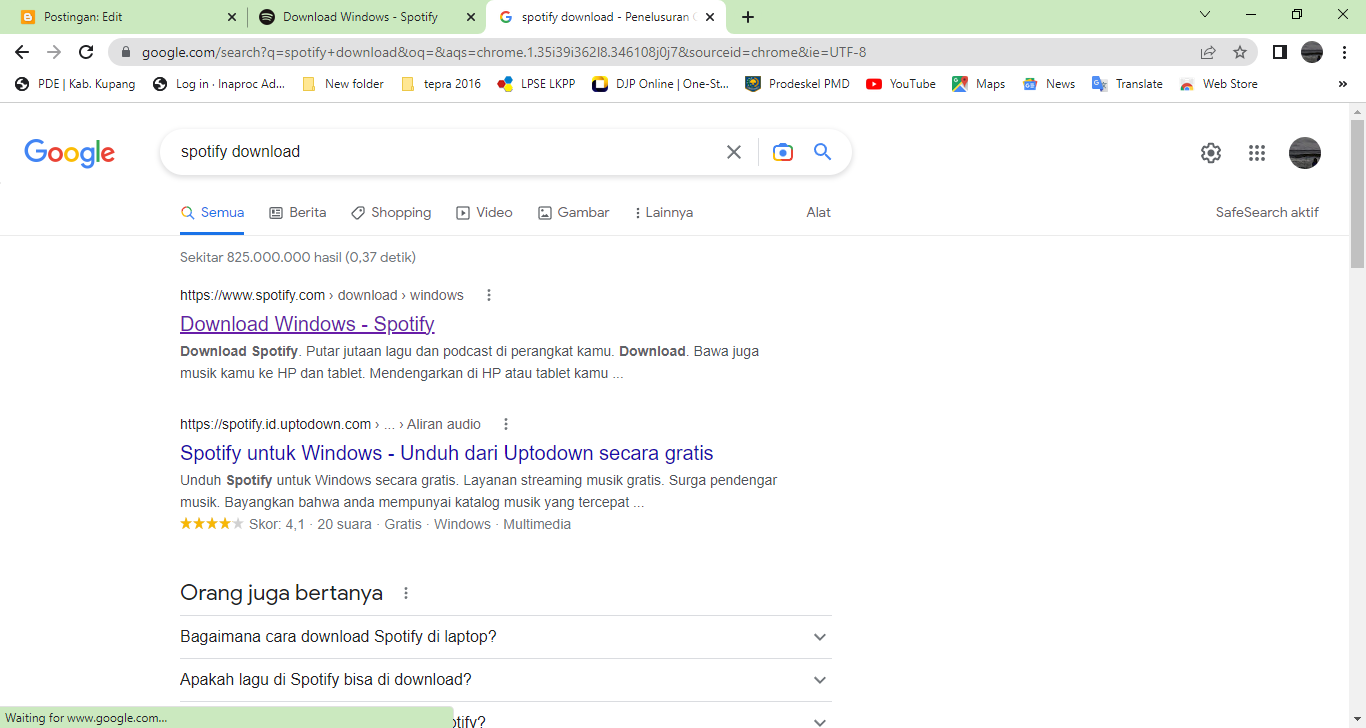Open the Chrome profile avatar in toolbar
This screenshot has height=728, width=1366.
click(1312, 52)
